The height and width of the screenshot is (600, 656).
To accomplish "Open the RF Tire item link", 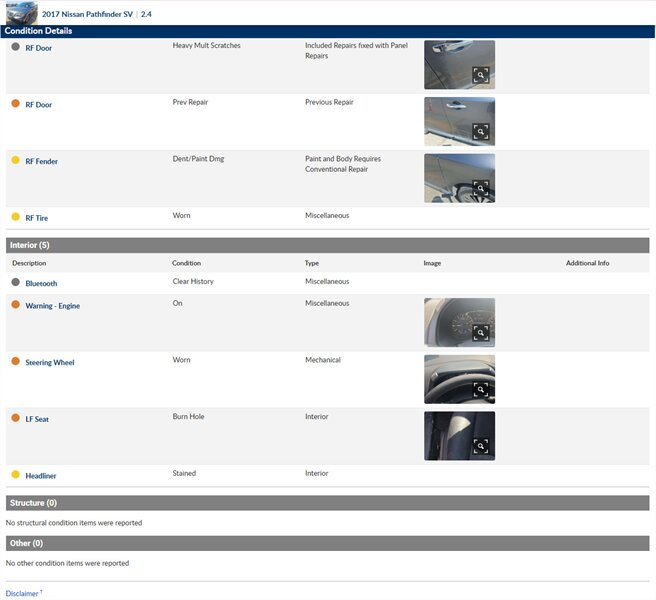I will [x=37, y=218].
